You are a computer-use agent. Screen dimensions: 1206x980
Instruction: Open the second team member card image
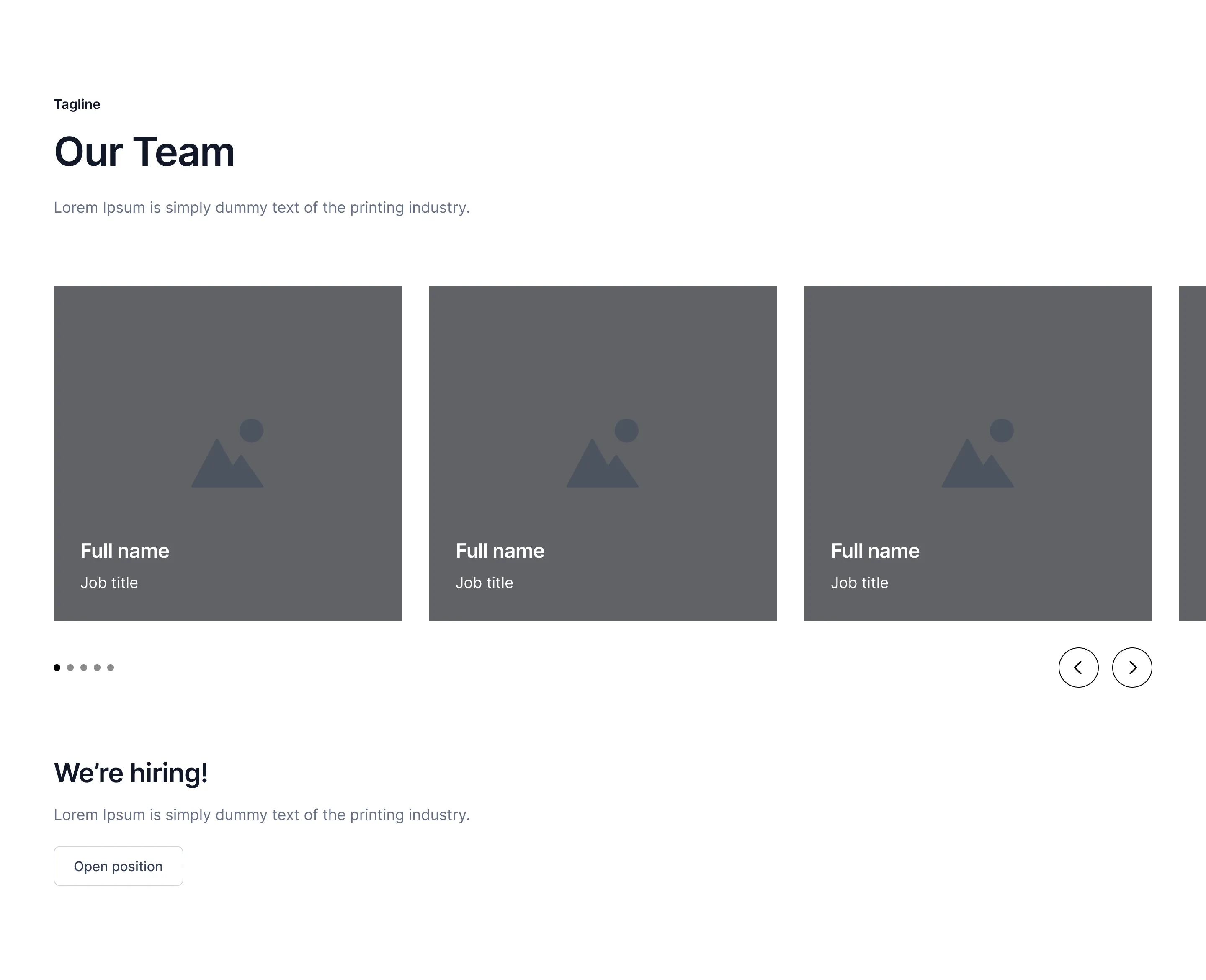(603, 453)
